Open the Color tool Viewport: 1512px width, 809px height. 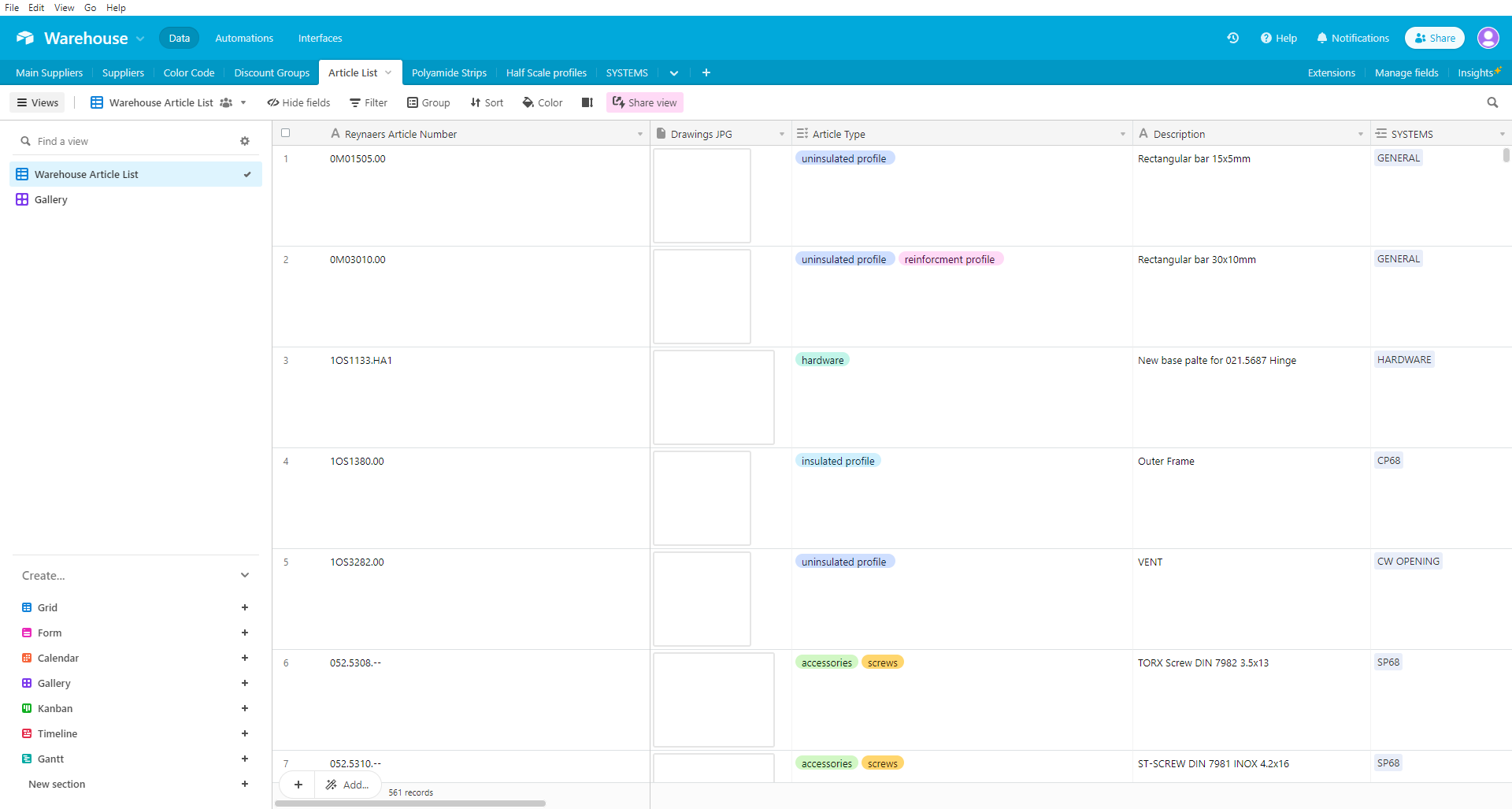click(543, 102)
